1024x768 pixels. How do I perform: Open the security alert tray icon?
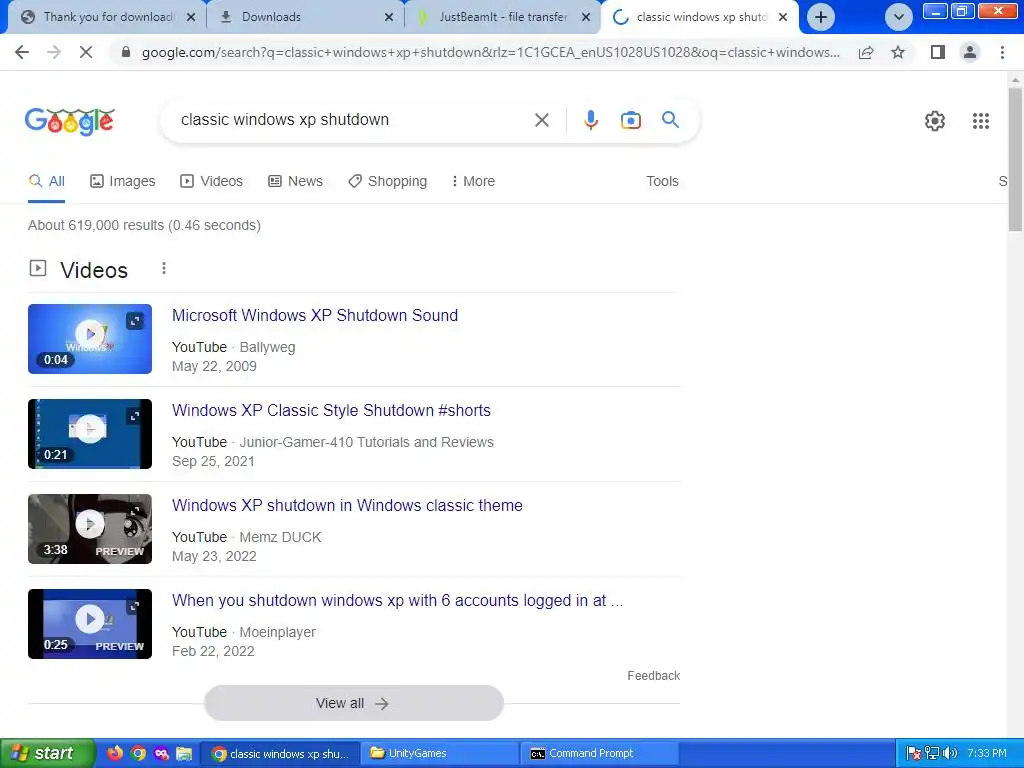[x=914, y=753]
